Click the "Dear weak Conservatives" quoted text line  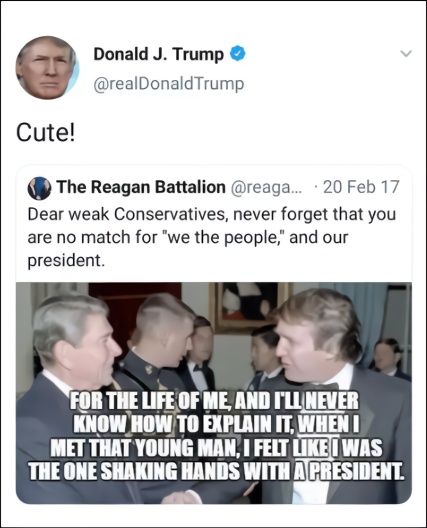pos(211,214)
